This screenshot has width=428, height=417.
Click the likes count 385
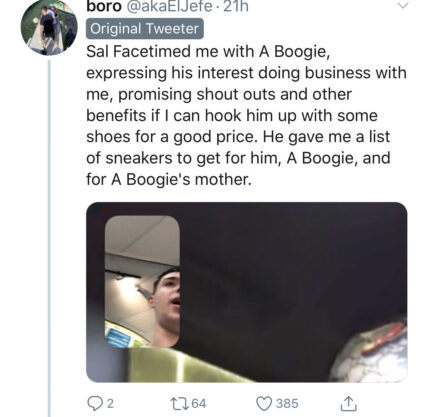point(287,404)
